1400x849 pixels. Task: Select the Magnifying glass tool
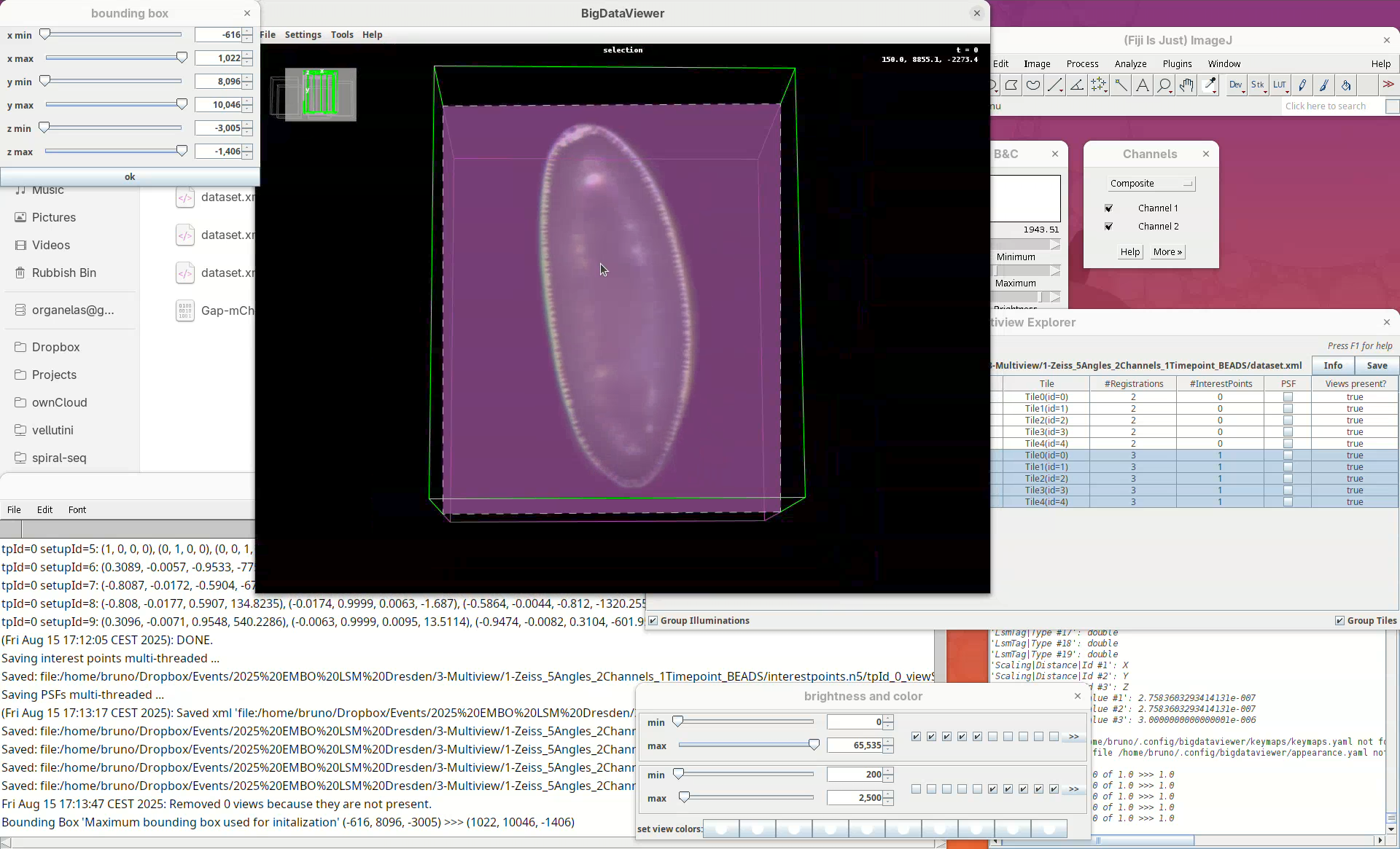(1164, 86)
